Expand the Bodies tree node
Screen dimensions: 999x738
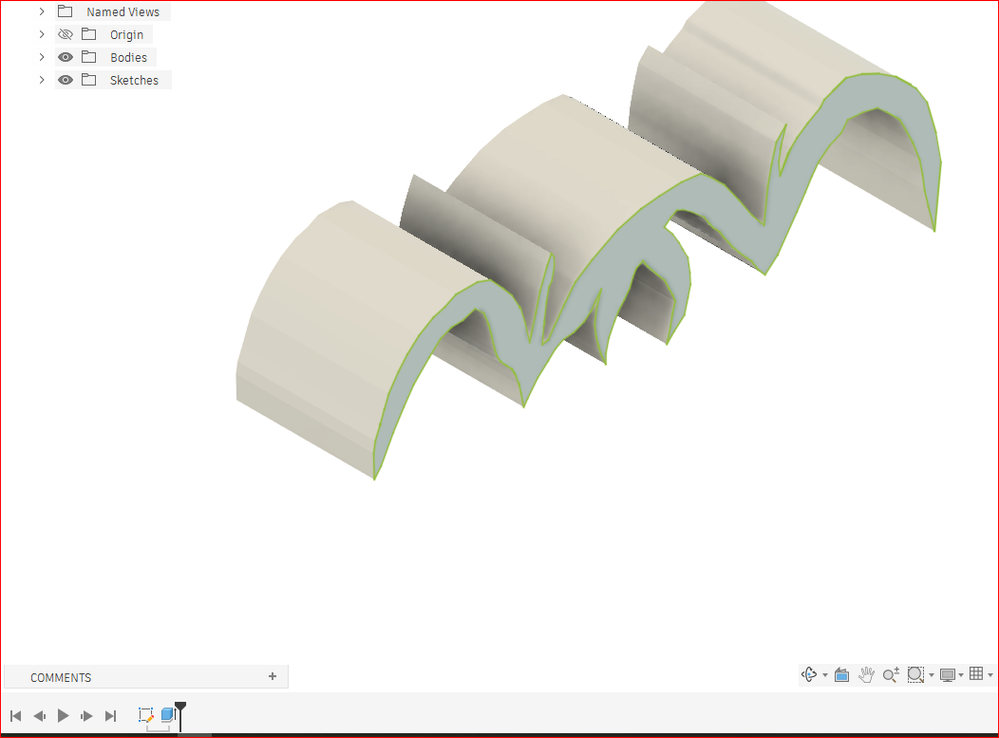pos(42,57)
